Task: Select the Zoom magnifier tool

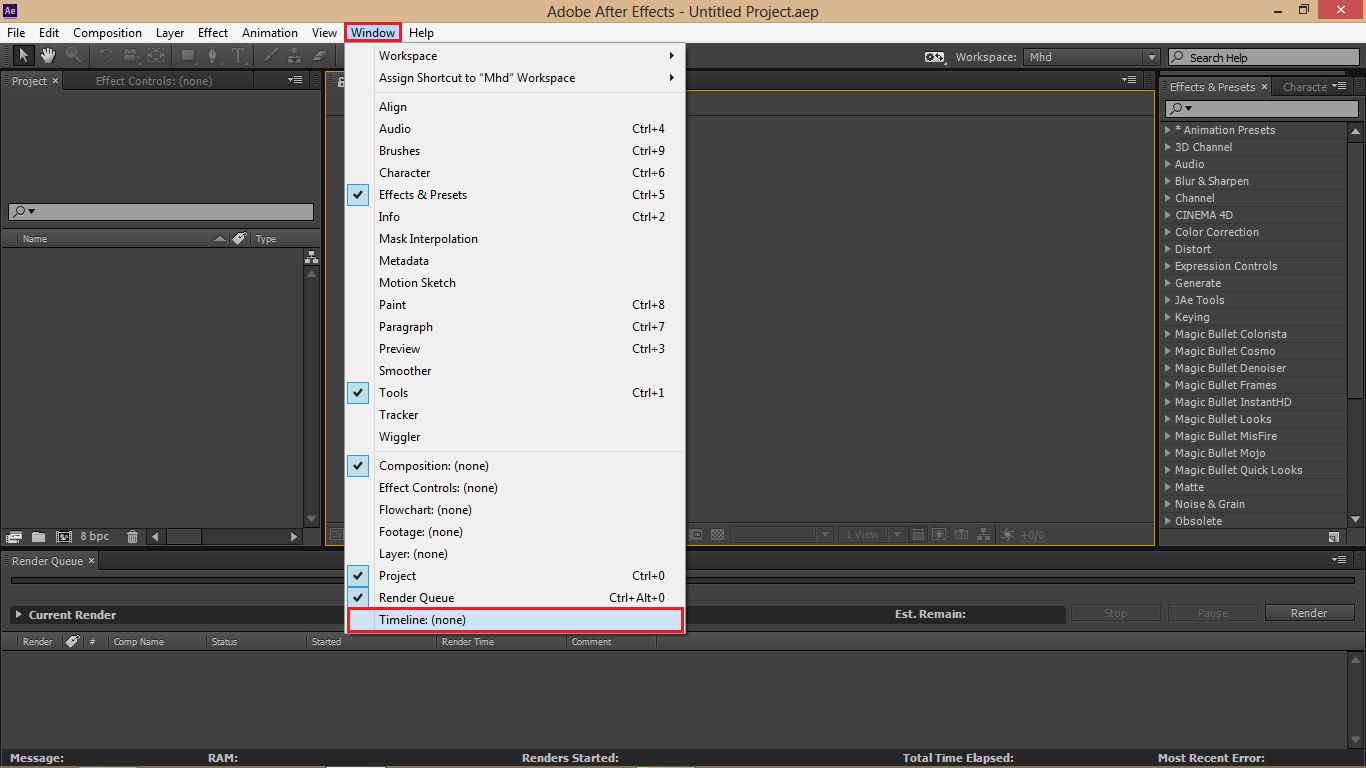Action: (x=74, y=56)
